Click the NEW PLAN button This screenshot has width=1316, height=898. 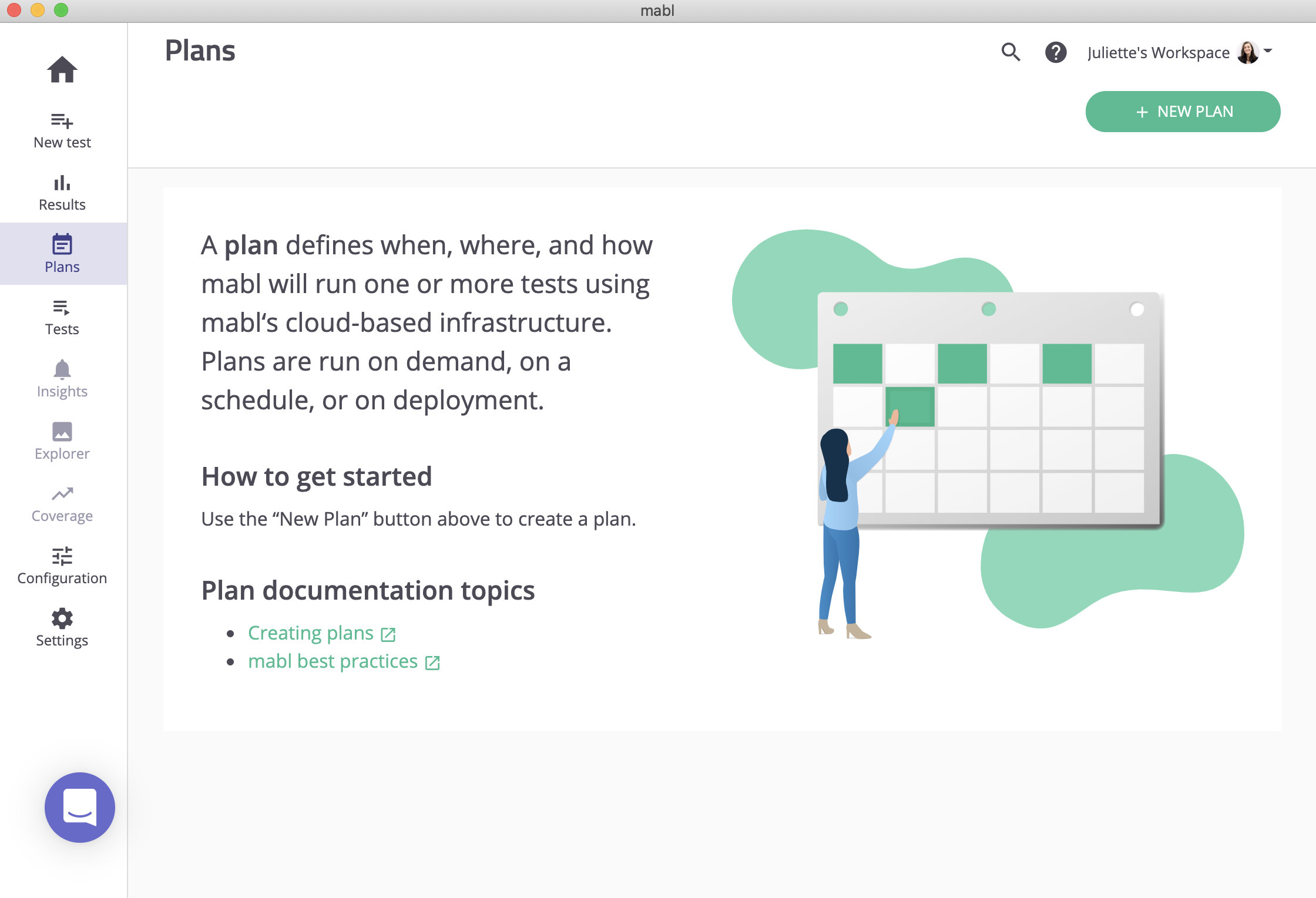[1183, 112]
